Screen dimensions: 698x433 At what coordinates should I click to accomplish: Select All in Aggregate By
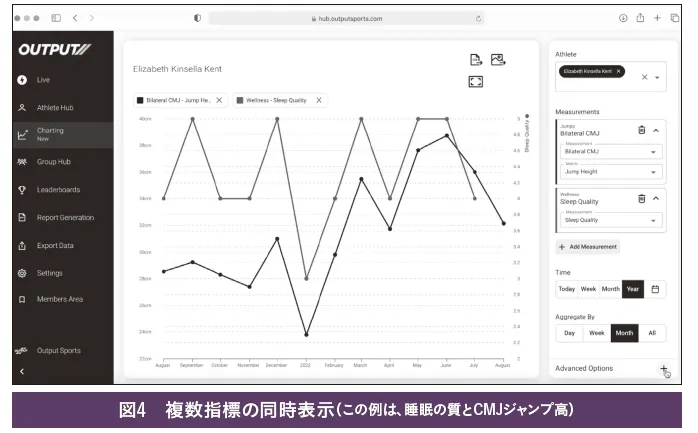652,333
